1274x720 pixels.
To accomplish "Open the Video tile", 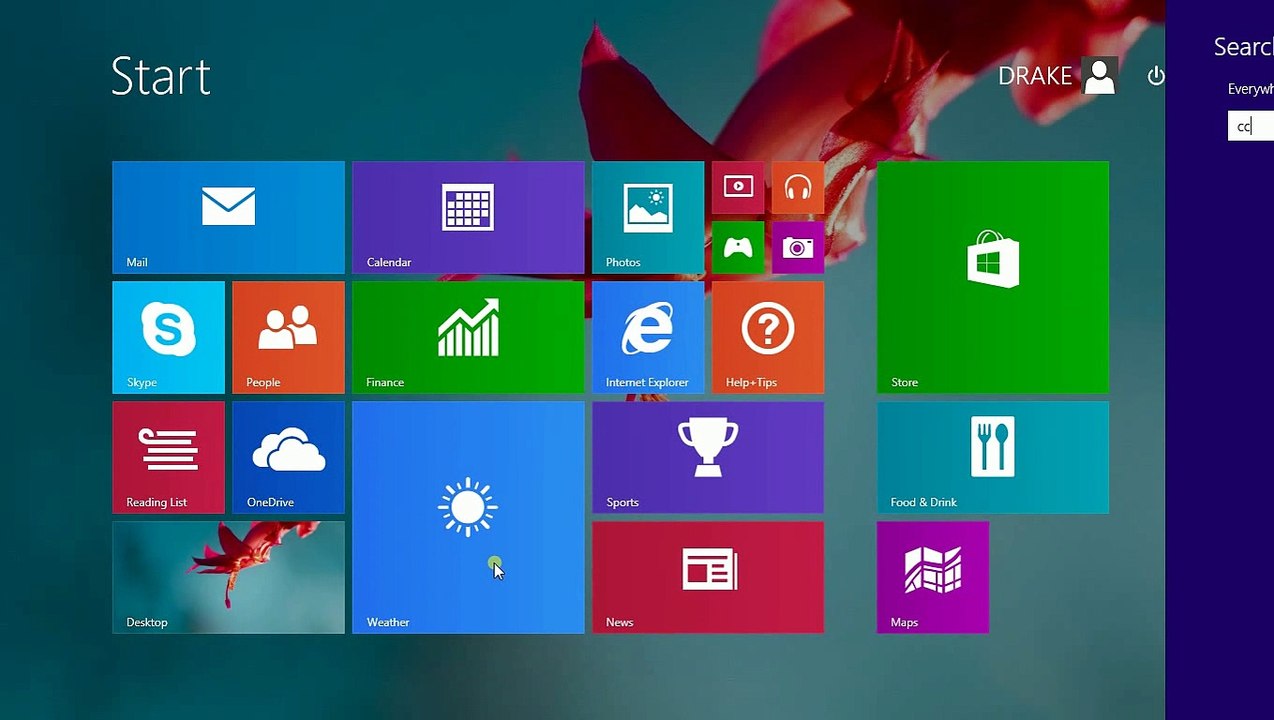I will pos(738,187).
